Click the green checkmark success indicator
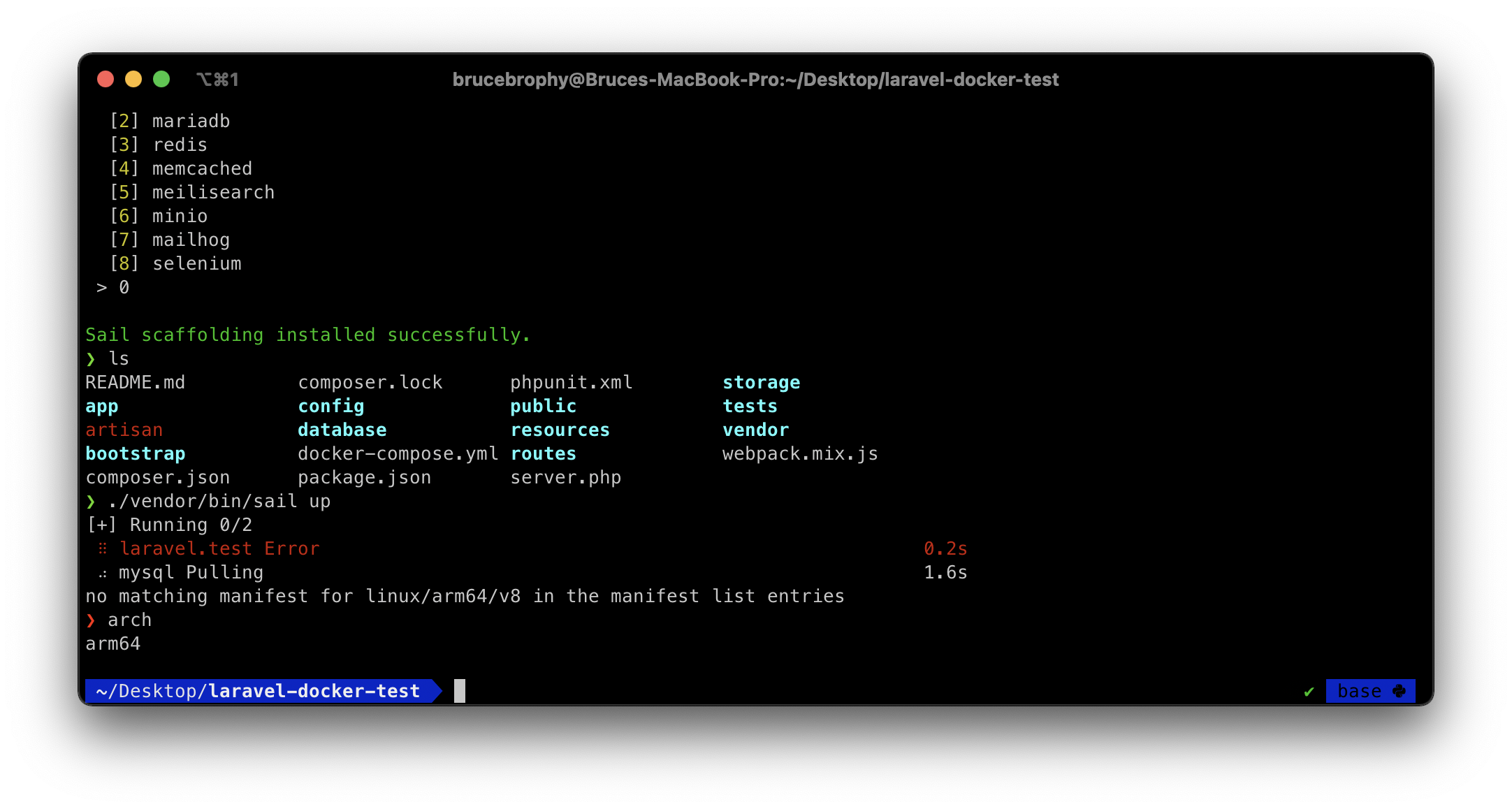This screenshot has width=1512, height=809. pyautogui.click(x=1309, y=691)
